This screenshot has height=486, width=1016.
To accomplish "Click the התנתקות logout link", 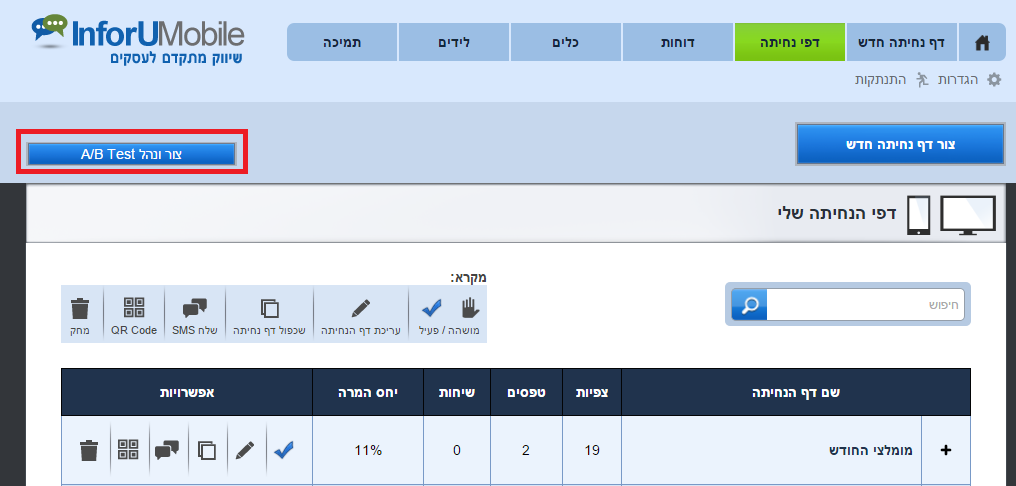I will point(880,79).
